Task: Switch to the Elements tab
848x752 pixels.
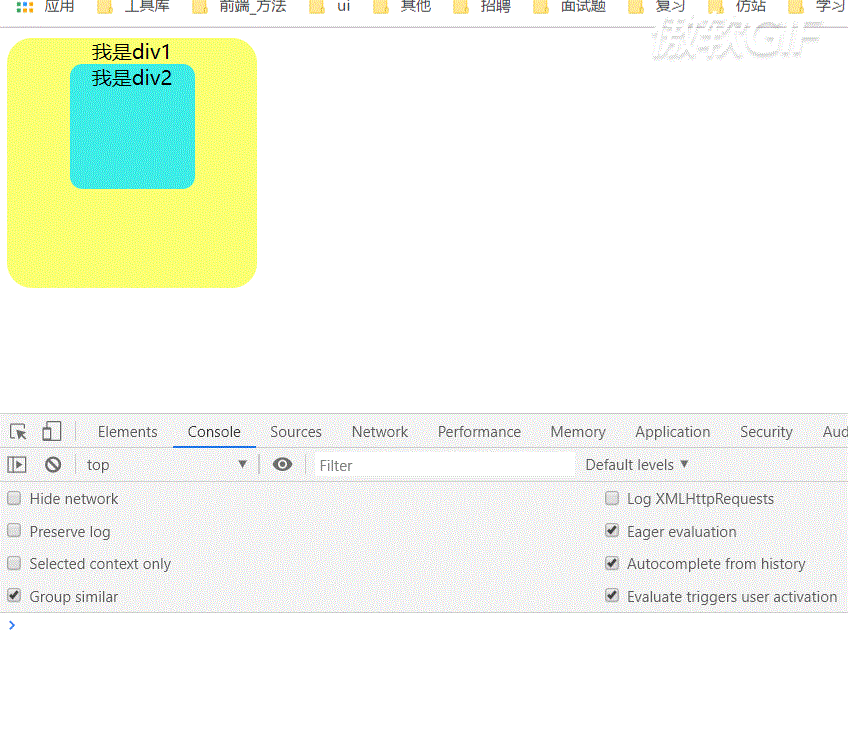Action: (128, 432)
